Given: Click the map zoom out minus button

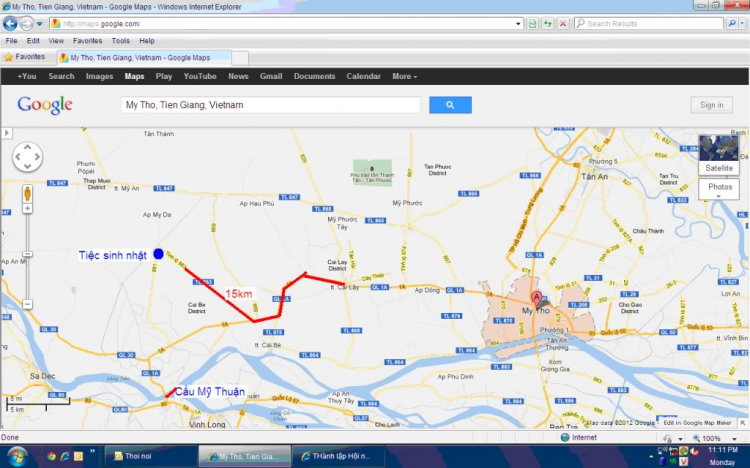Looking at the screenshot, I should [28, 304].
